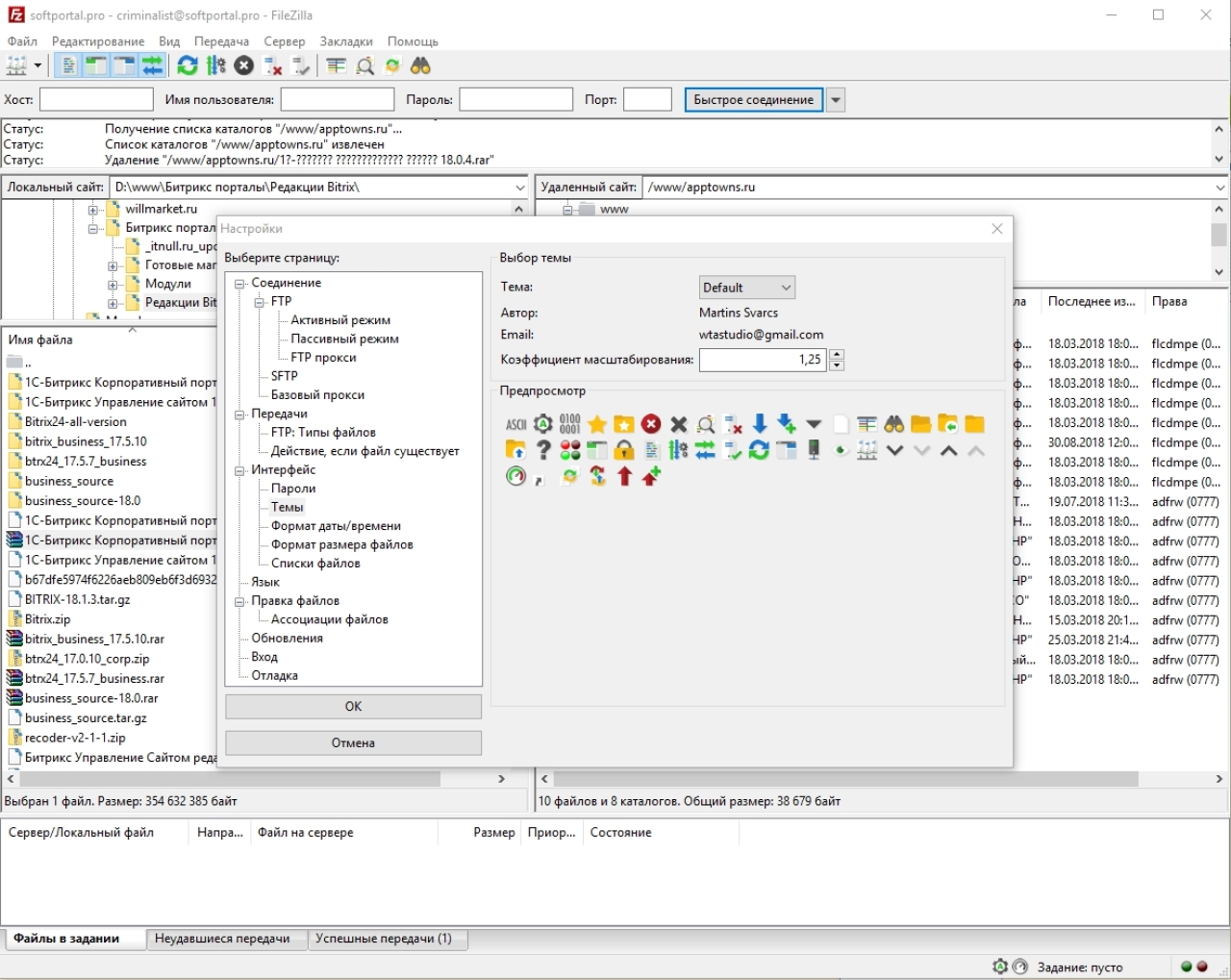
Task: Click gear status icon in bottom bar
Action: 1000,967
